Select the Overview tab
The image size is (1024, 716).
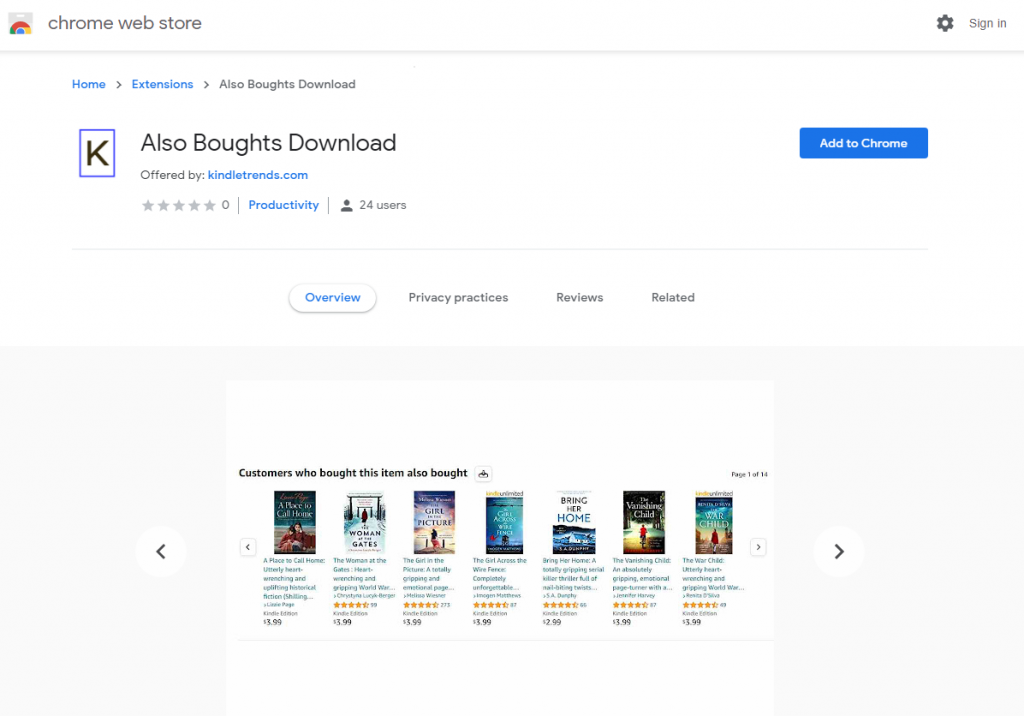pyautogui.click(x=332, y=298)
